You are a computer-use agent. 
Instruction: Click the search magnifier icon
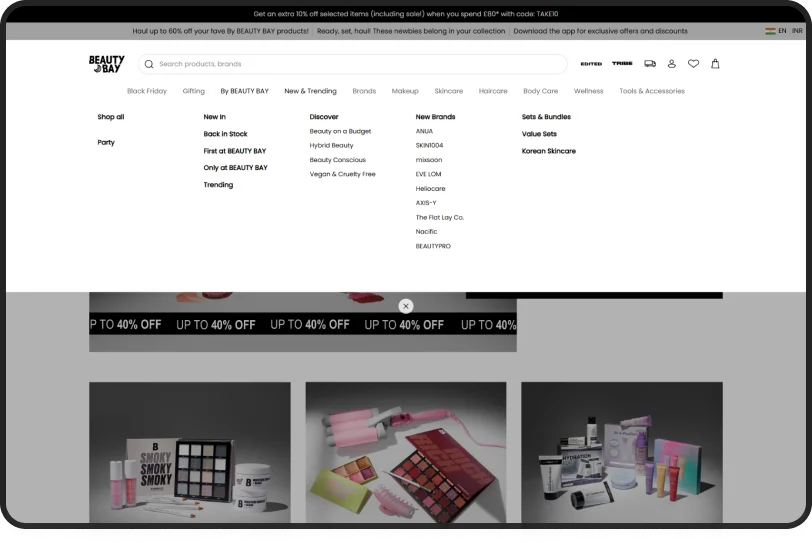click(149, 64)
